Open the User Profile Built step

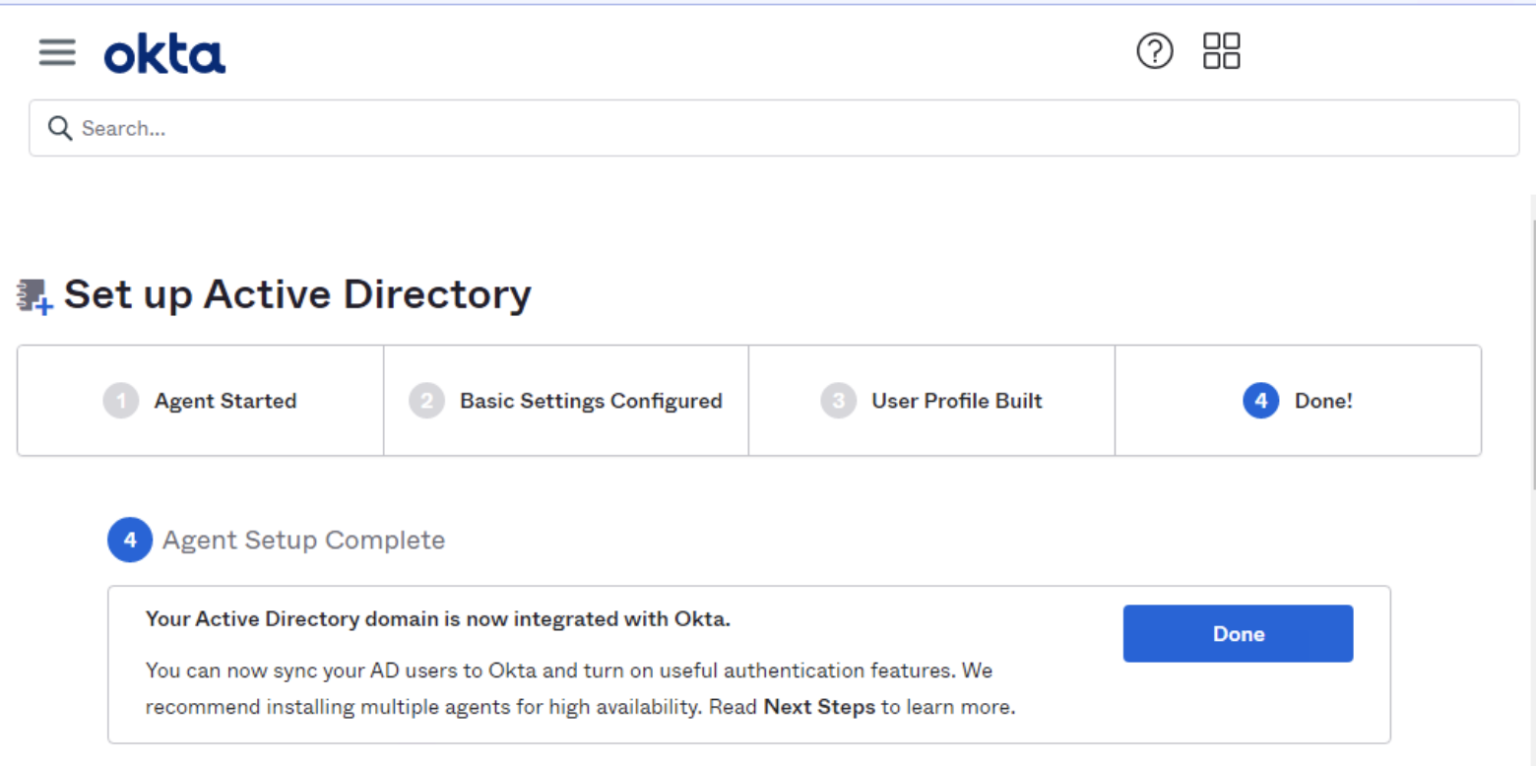tap(955, 400)
